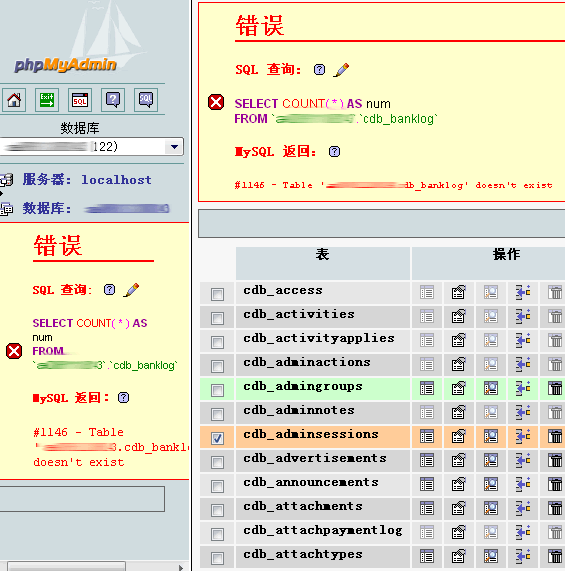
Task: Check the cdb_admingroups checkbox
Action: [217, 390]
